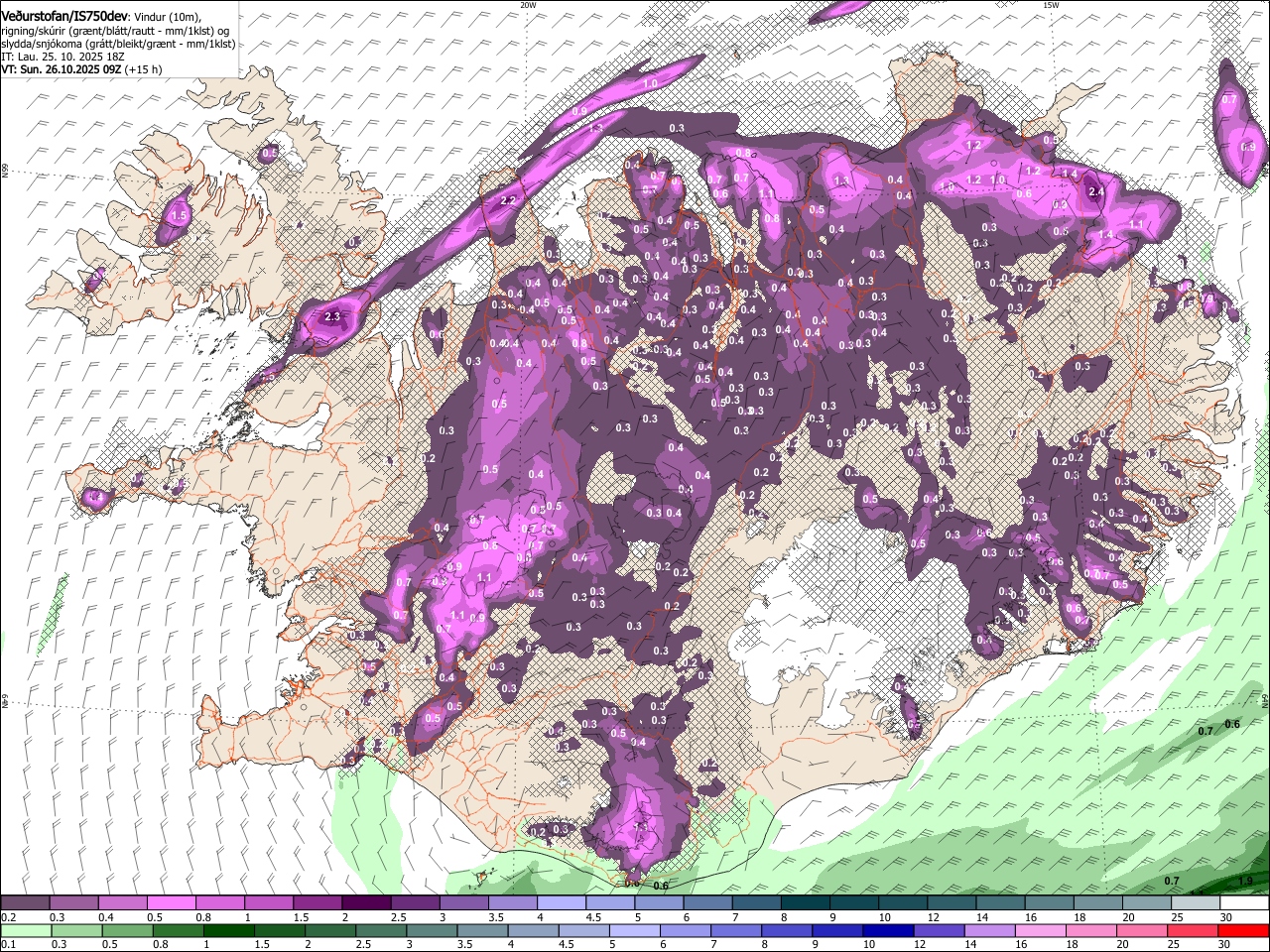This screenshot has height=952, width=1270.
Task: Click the 15W longitude label
Action: (1051, 4)
